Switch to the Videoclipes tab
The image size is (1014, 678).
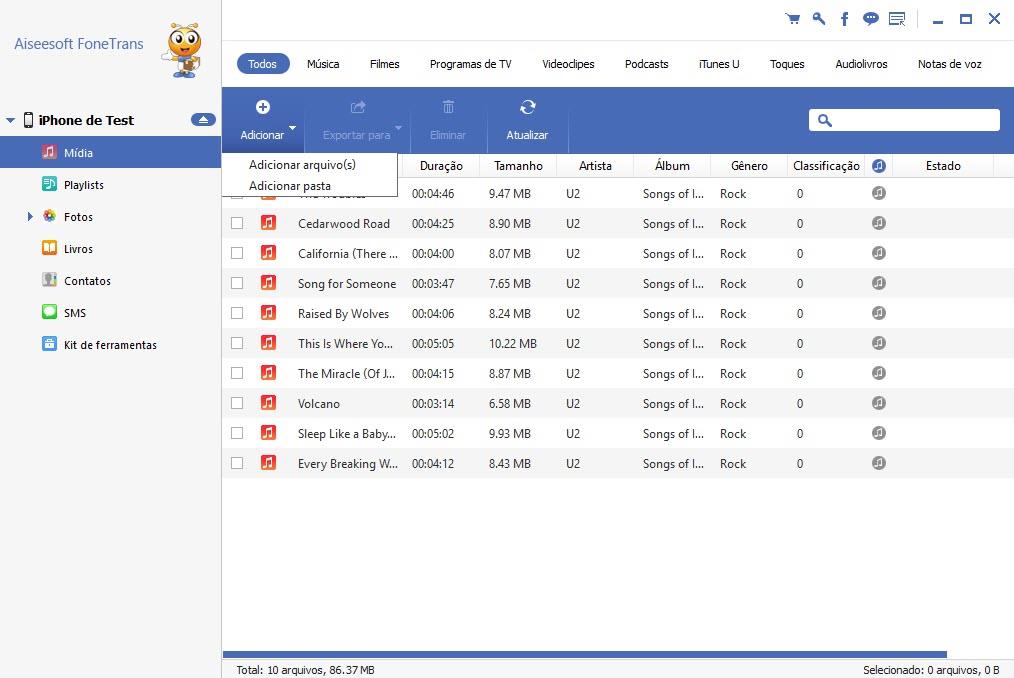point(568,64)
